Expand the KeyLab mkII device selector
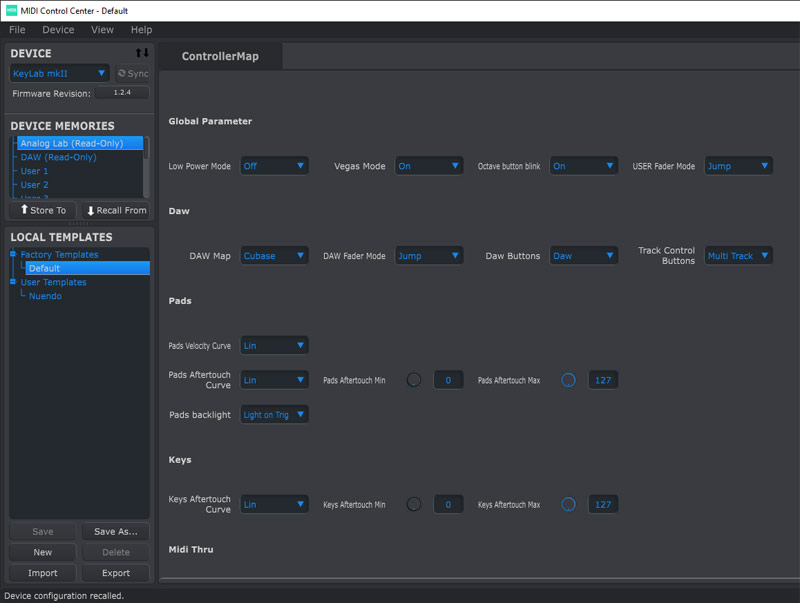The height and width of the screenshot is (603, 800). coord(60,74)
